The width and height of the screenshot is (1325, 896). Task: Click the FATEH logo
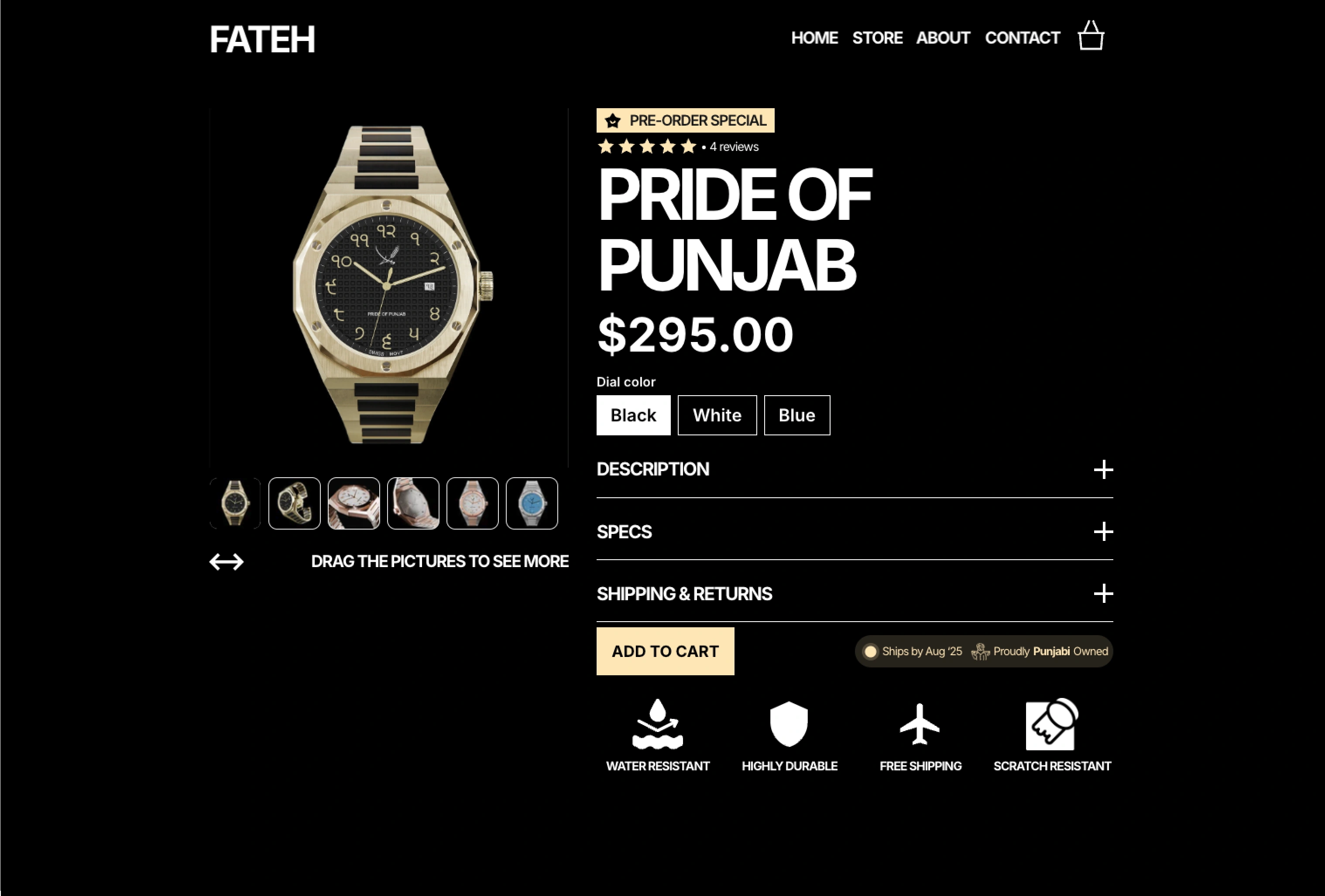[x=262, y=39]
